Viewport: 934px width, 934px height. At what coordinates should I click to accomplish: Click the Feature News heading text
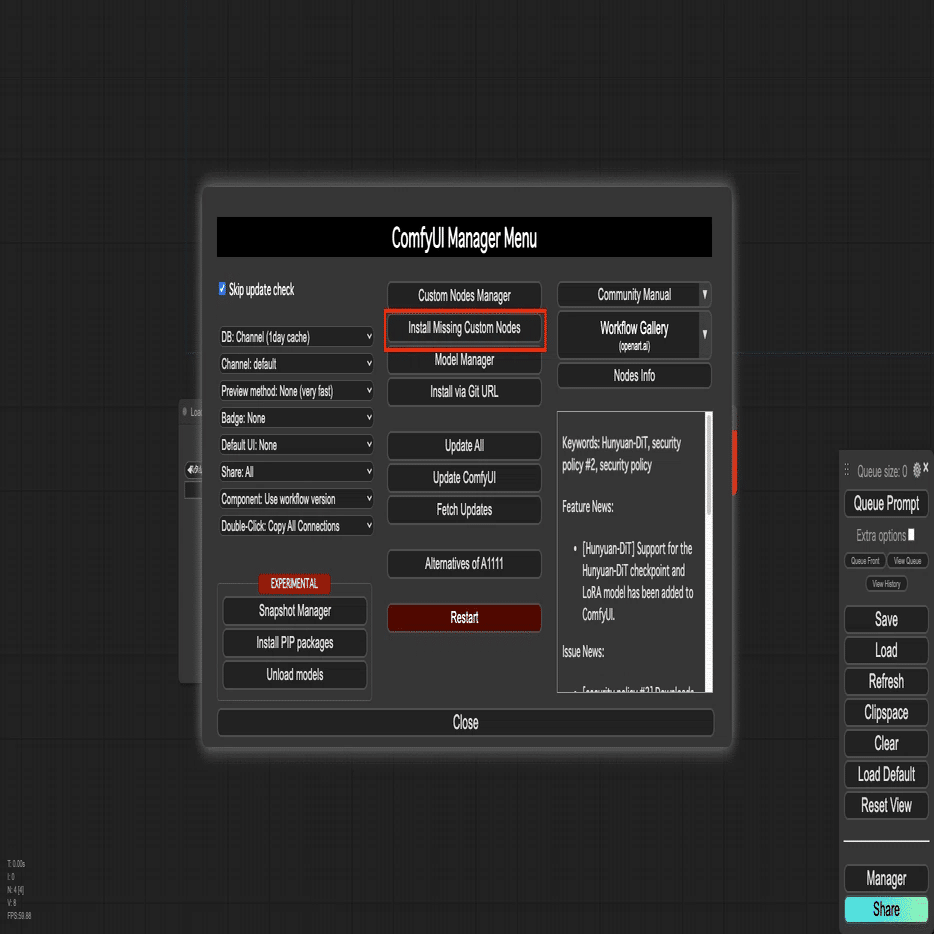click(x=587, y=507)
